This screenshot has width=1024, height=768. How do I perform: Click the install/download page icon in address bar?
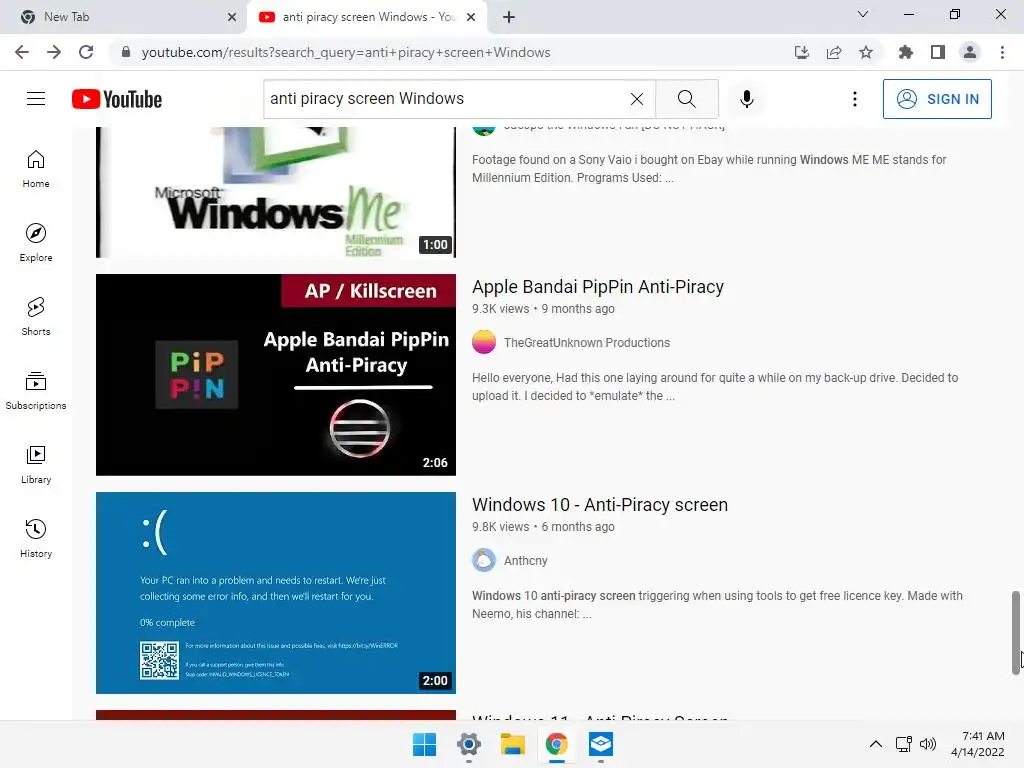(x=802, y=52)
